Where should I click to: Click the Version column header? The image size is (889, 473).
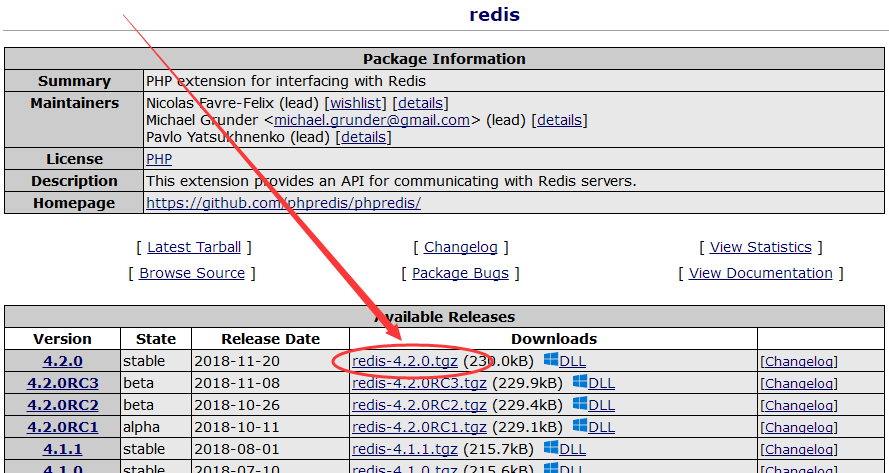(x=62, y=339)
